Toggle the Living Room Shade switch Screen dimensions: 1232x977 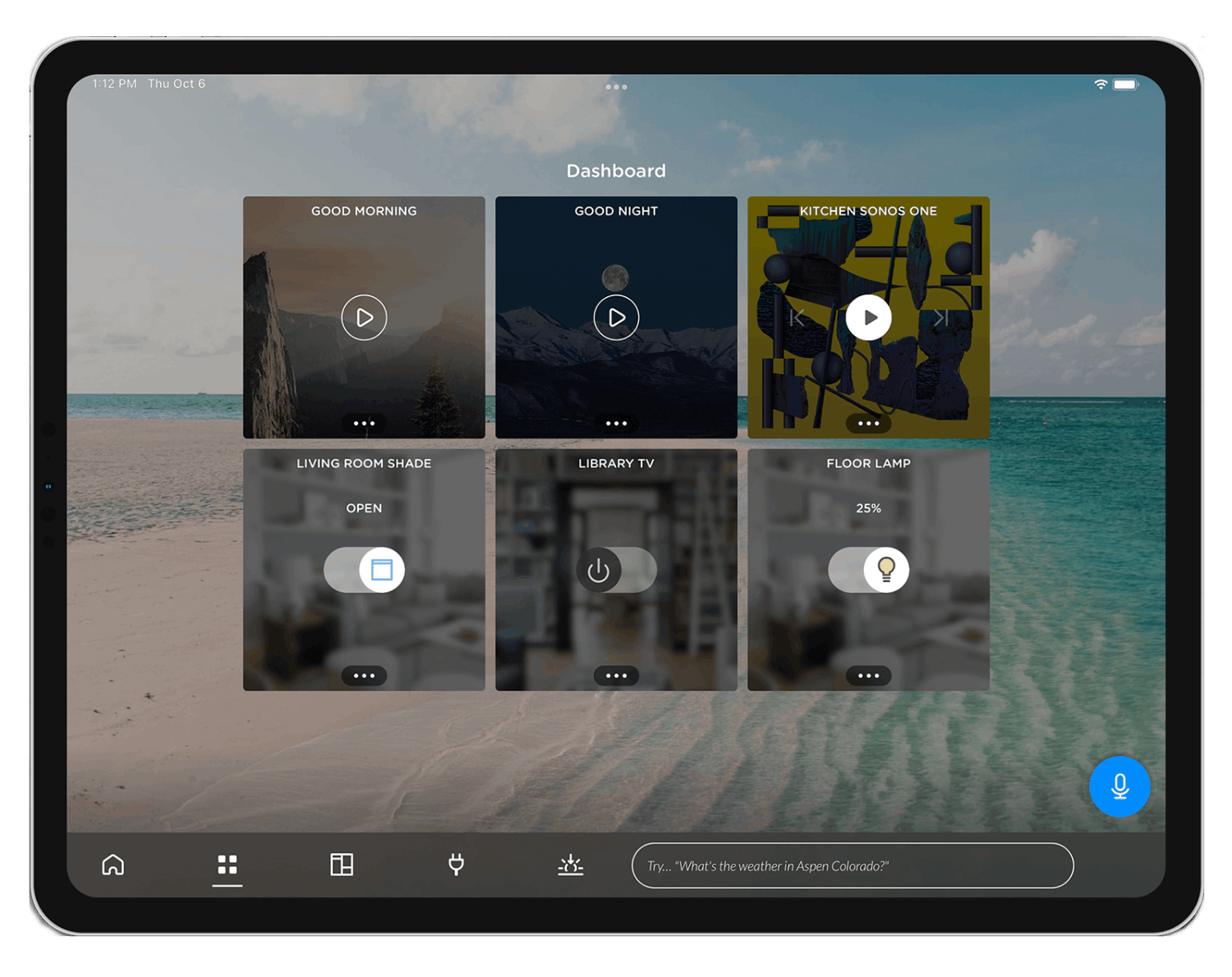(364, 570)
